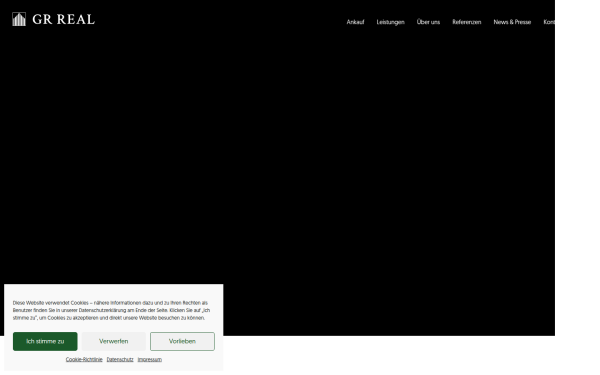Open the Leistungen menu item
The image size is (600, 375).
click(x=390, y=22)
